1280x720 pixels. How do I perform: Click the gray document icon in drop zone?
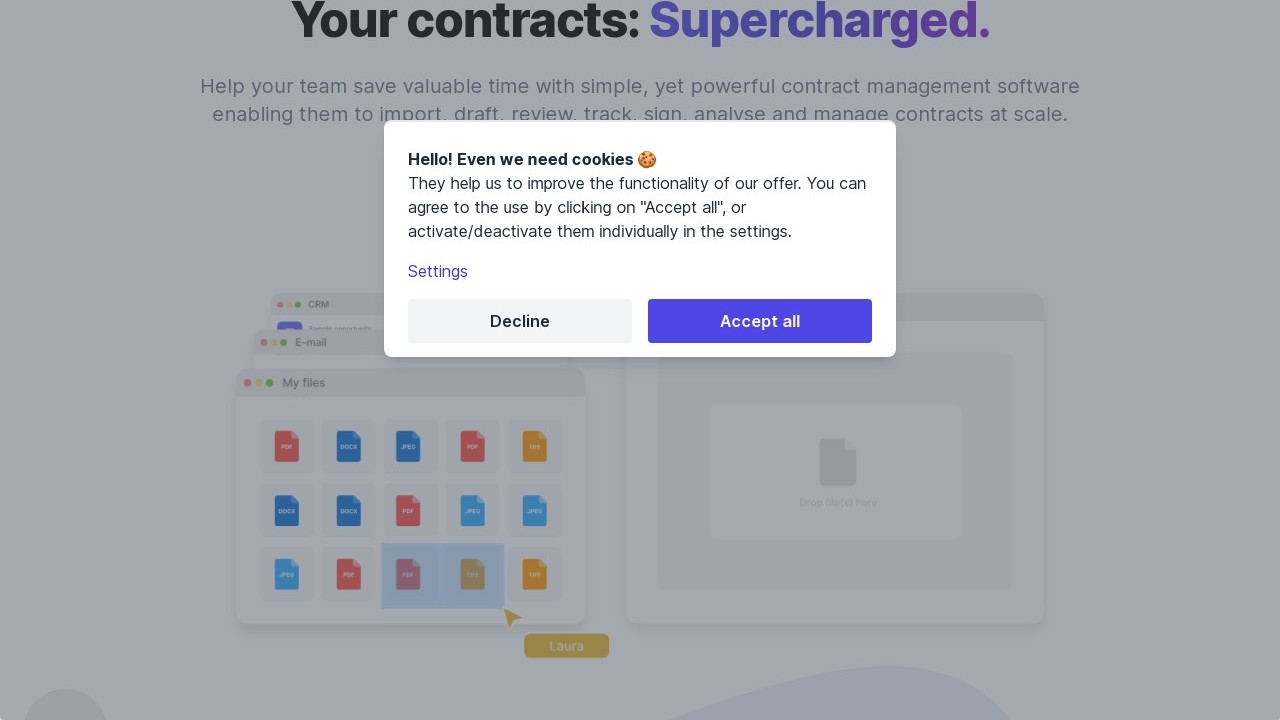pos(837,462)
